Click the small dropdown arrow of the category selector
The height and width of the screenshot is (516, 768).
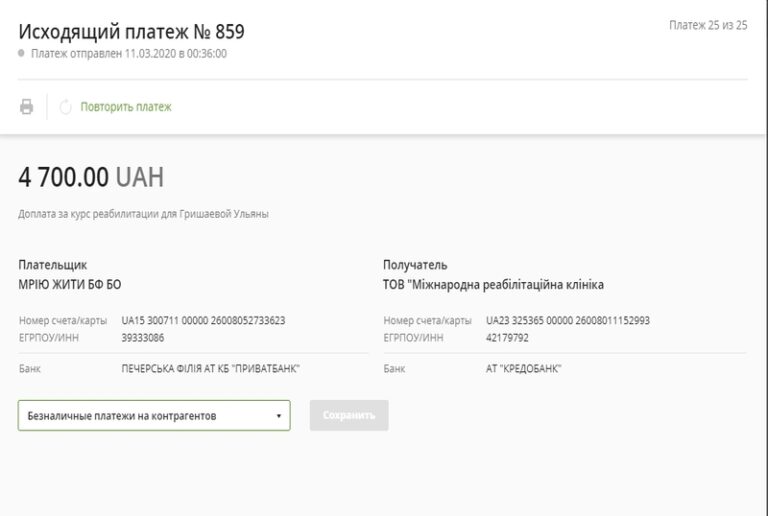click(x=278, y=416)
